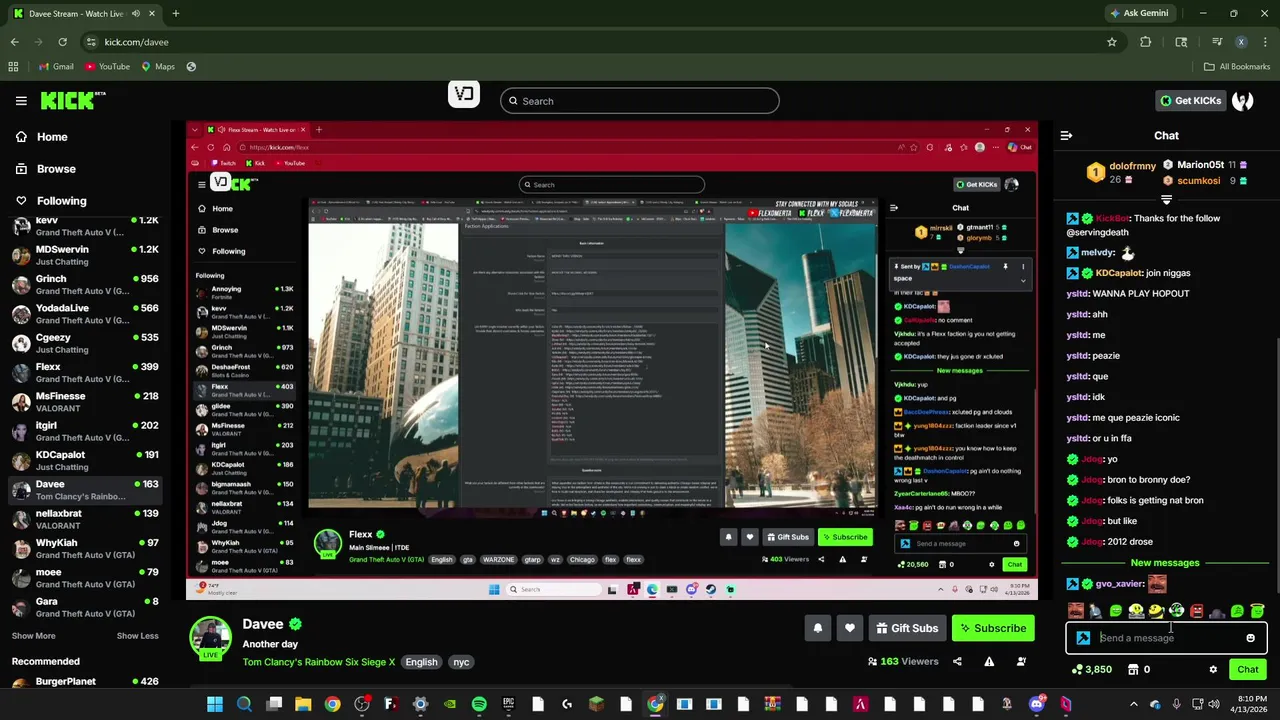Open kevv's channel in the sidebar

(87, 226)
